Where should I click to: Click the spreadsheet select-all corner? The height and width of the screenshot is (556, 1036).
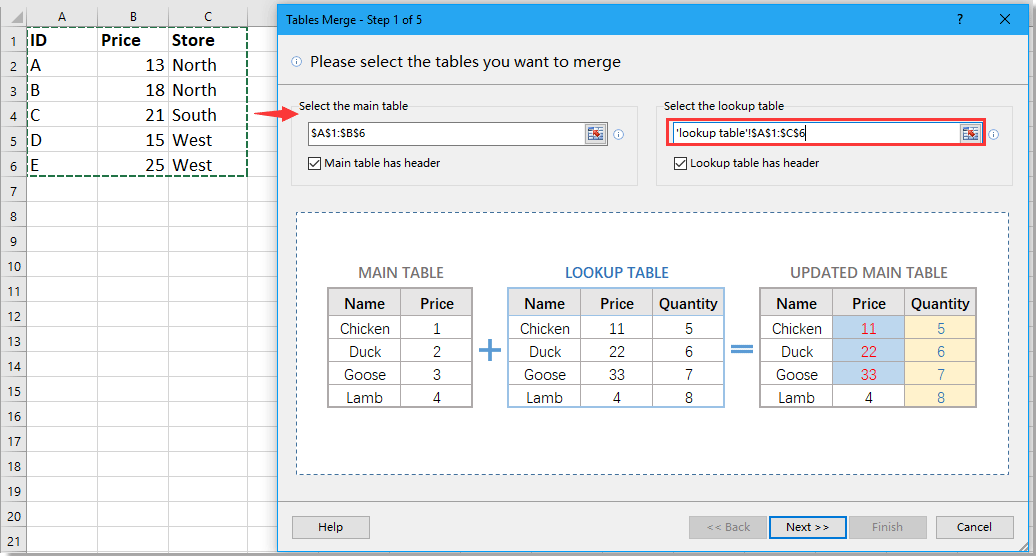[x=13, y=17]
